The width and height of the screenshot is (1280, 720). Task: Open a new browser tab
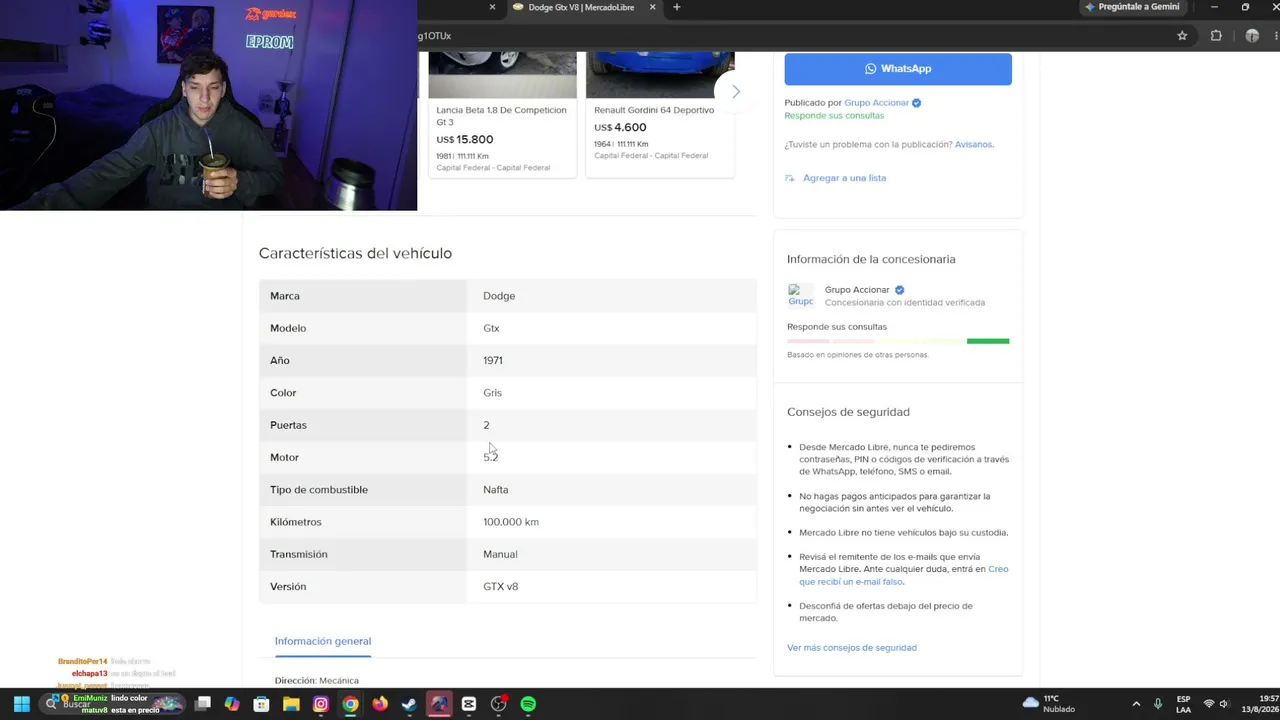coord(677,7)
